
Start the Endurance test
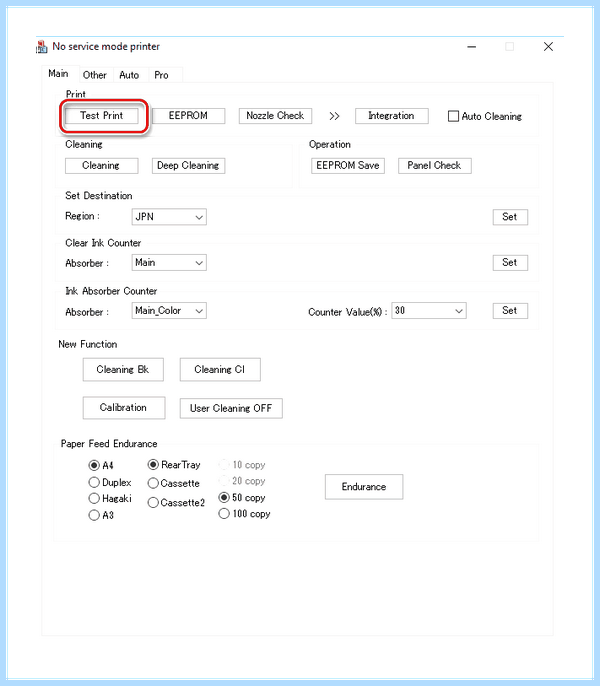coord(364,487)
